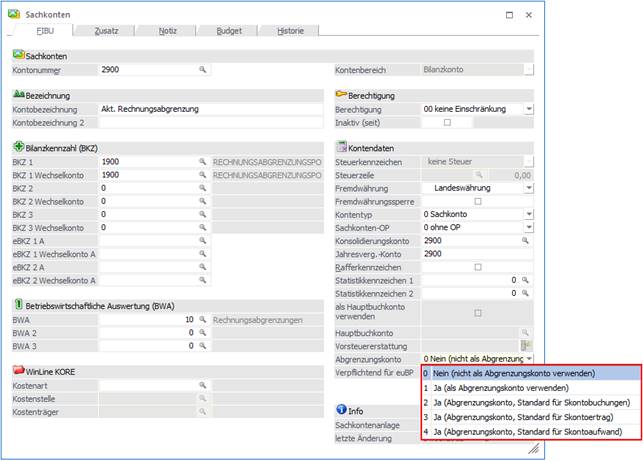The height and width of the screenshot is (461, 643).
Task: Click the Kontenbereich ellipsis button
Action: point(529,70)
